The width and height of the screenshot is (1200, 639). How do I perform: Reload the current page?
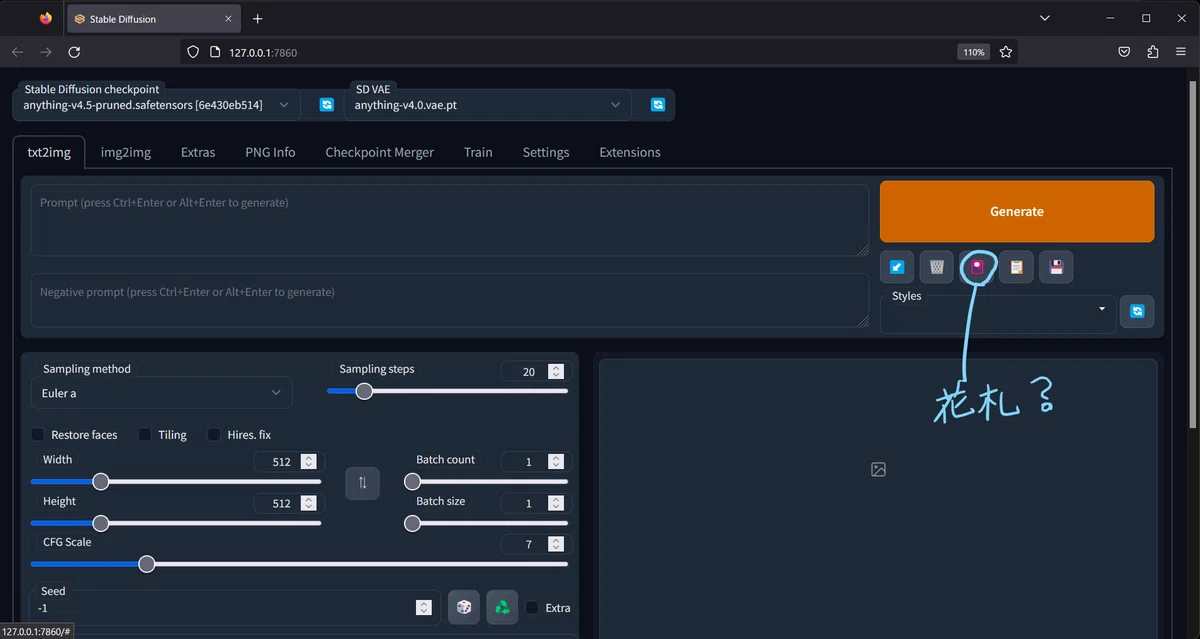[x=74, y=52]
